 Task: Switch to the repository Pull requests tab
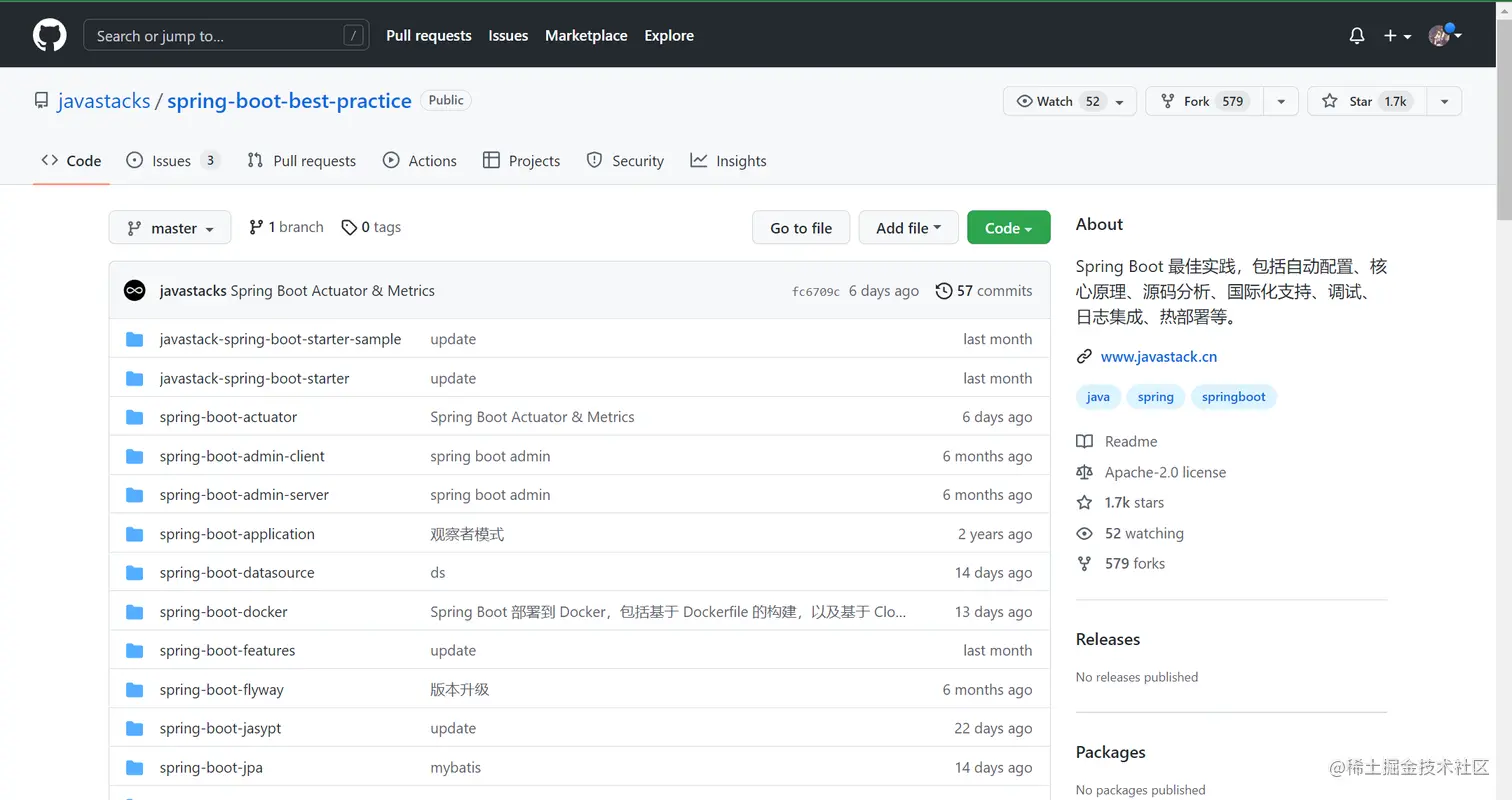[301, 161]
